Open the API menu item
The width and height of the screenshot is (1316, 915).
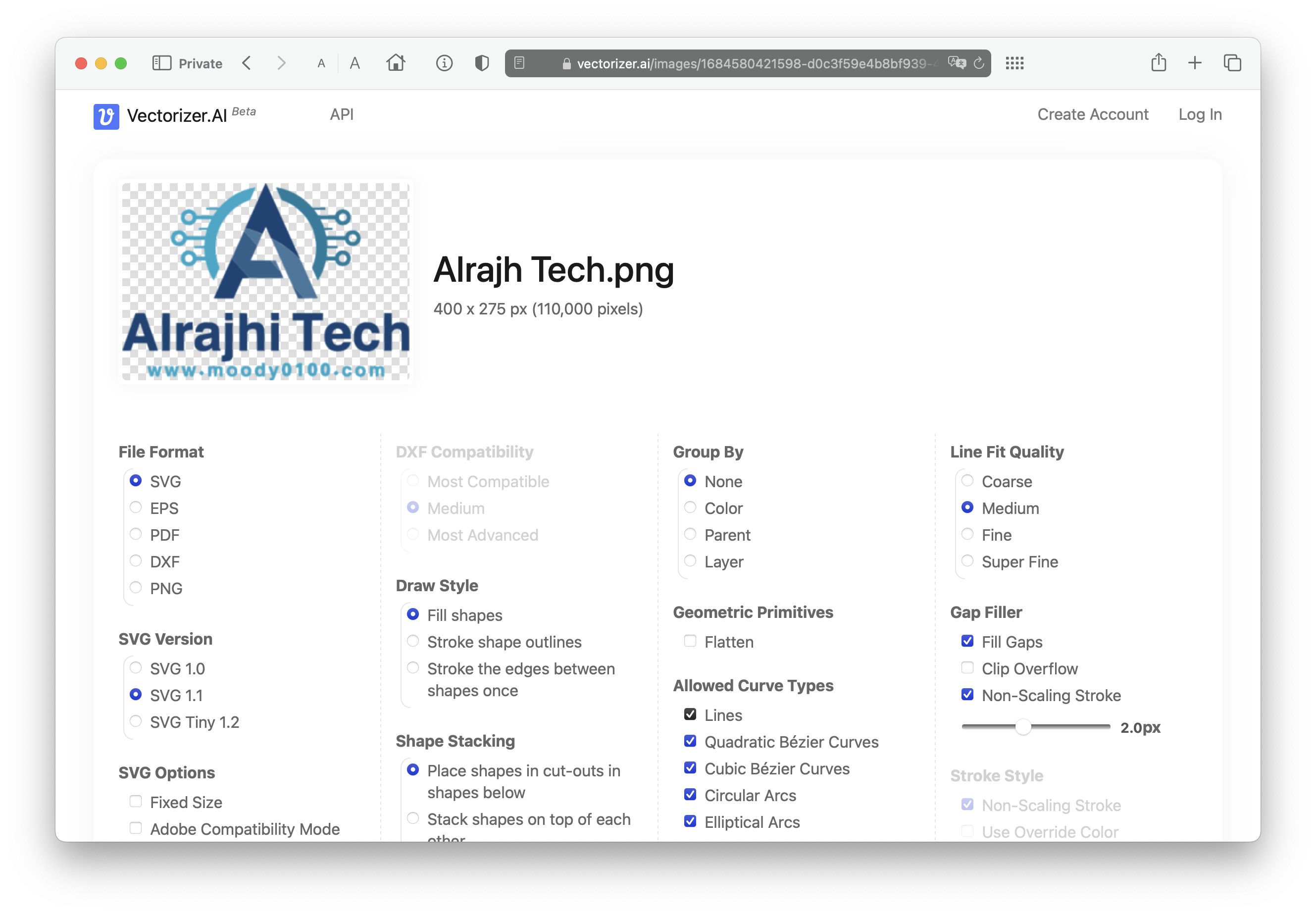tap(342, 115)
